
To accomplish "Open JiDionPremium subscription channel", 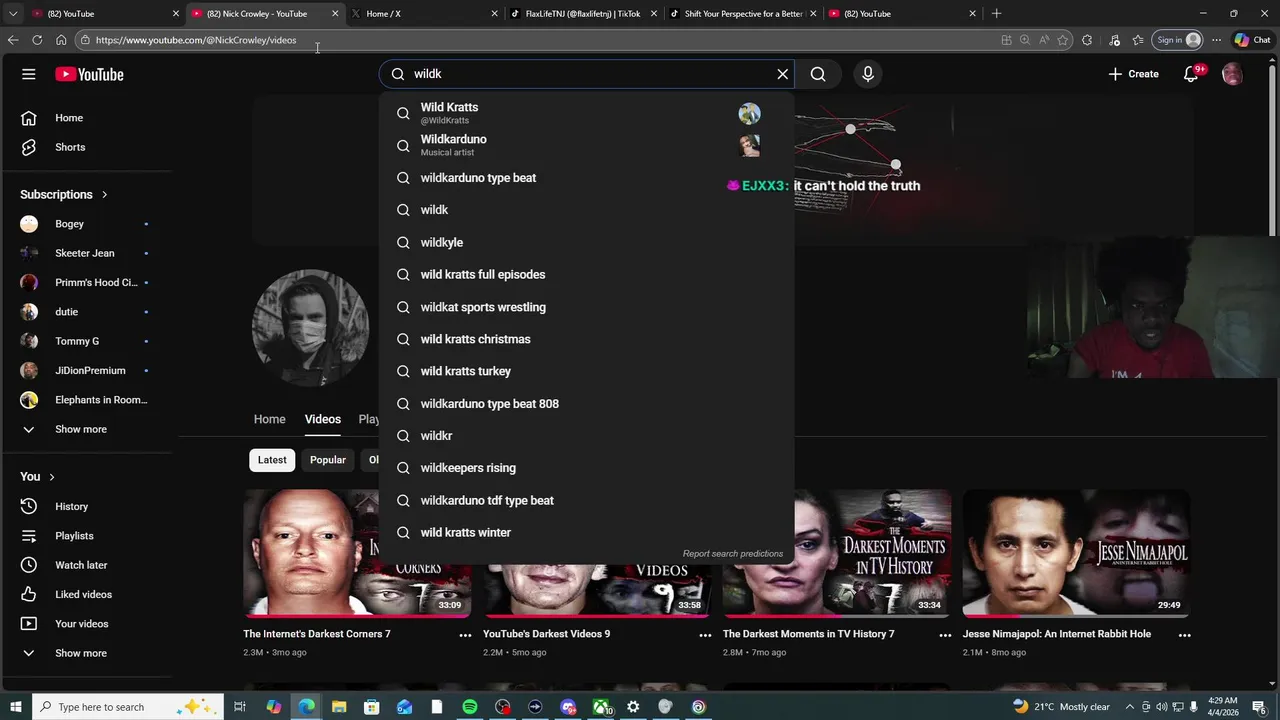I will pyautogui.click(x=88, y=371).
